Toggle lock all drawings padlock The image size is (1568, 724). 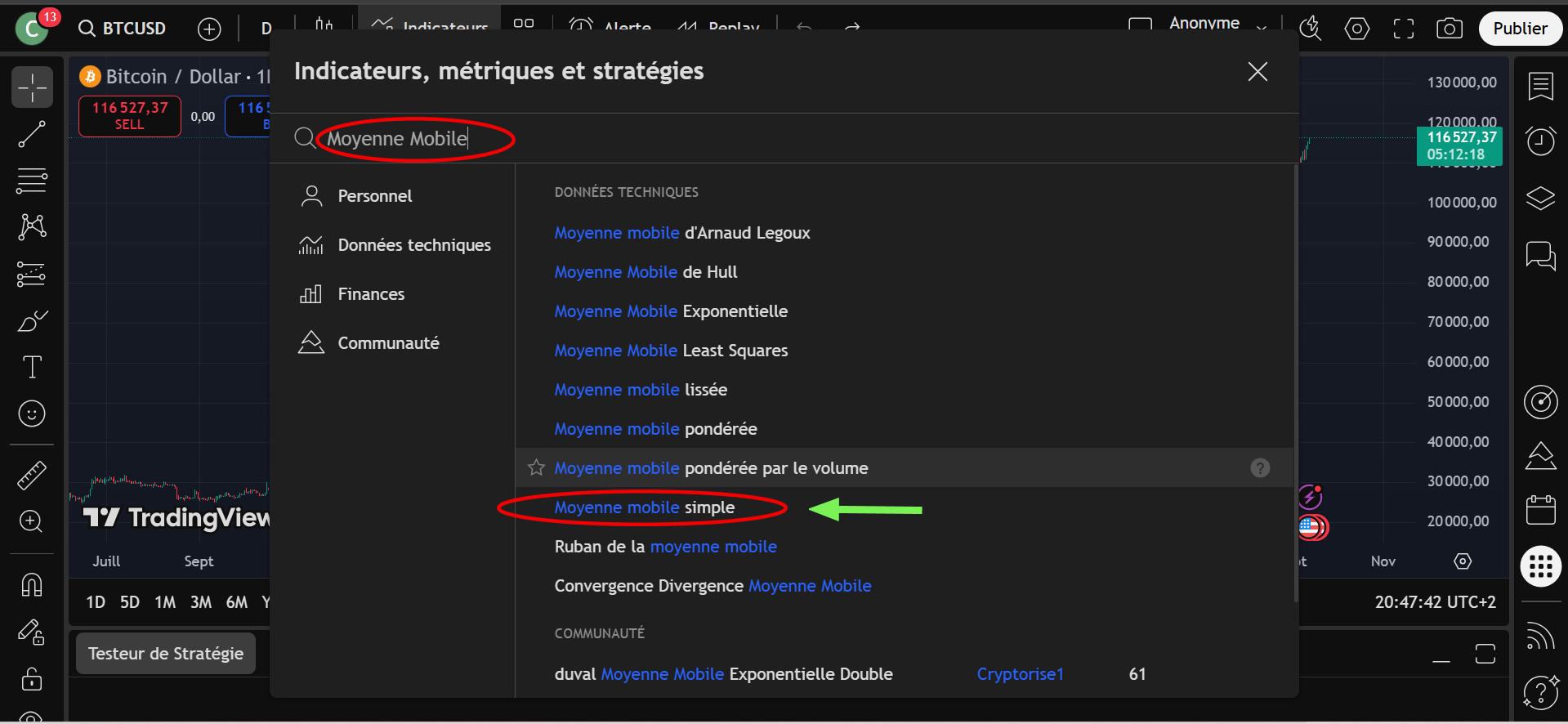(32, 678)
